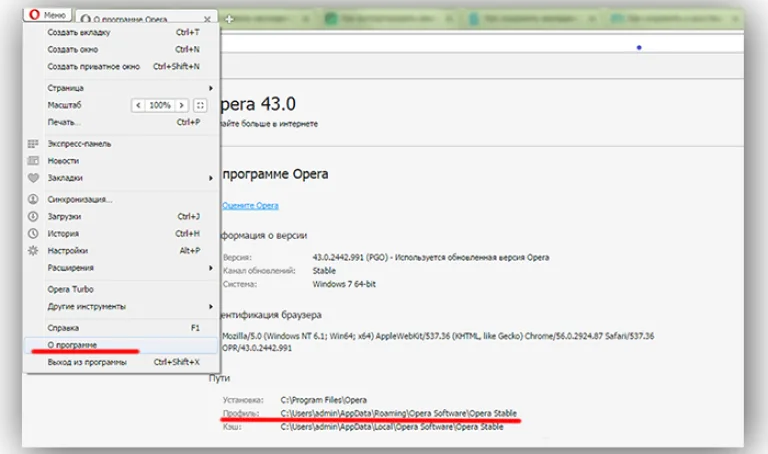Viewport: 768px width, 454px height.
Task: Open История menu item
Action: tap(122, 234)
